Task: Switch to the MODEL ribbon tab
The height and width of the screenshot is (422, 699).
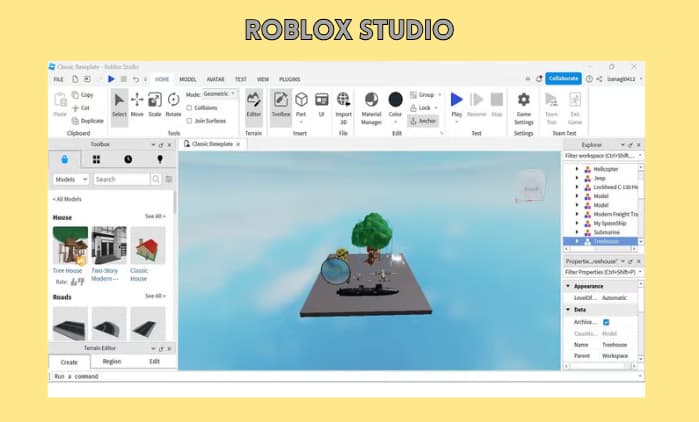Action: 188,79
